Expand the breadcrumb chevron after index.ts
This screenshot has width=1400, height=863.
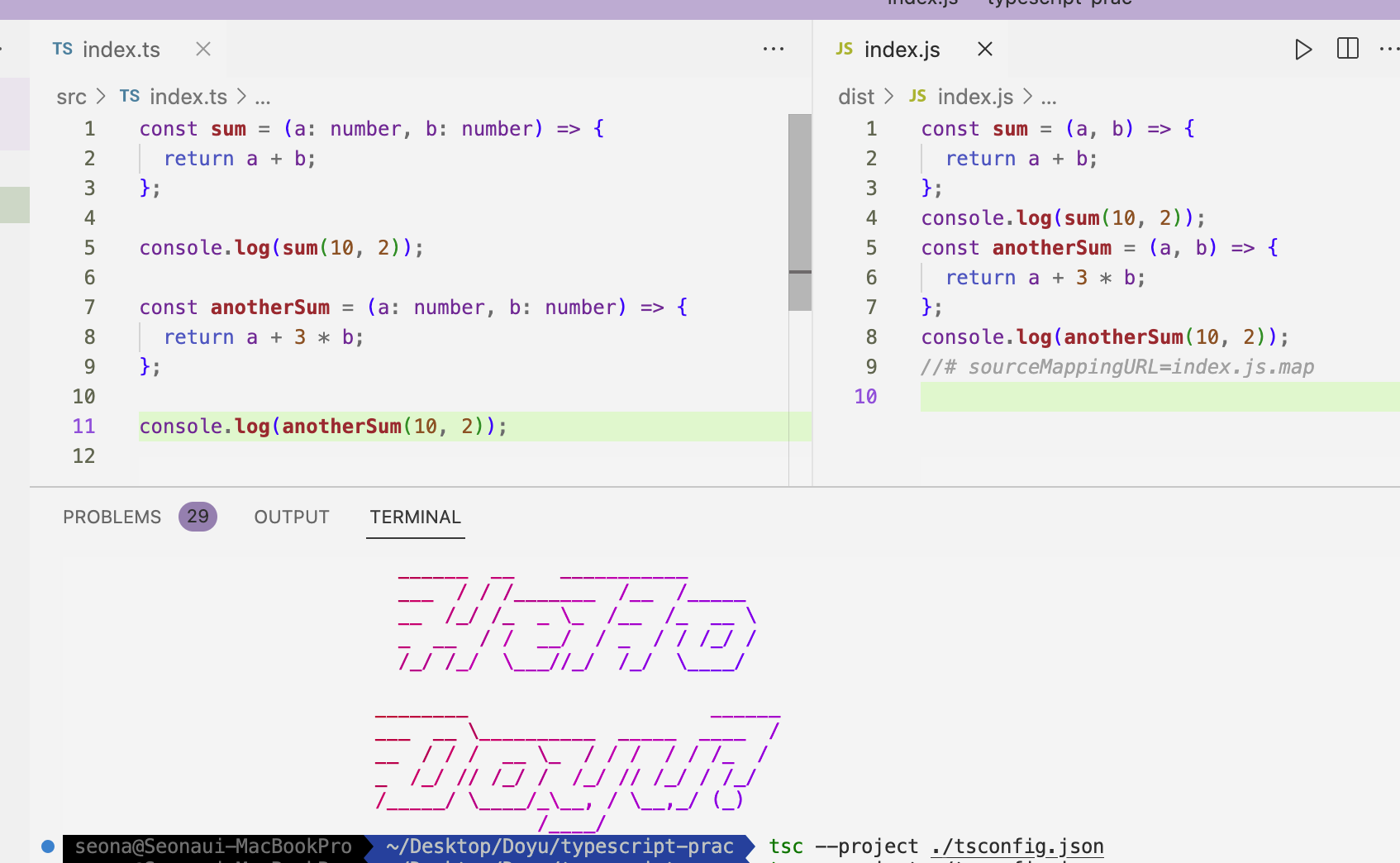[241, 97]
